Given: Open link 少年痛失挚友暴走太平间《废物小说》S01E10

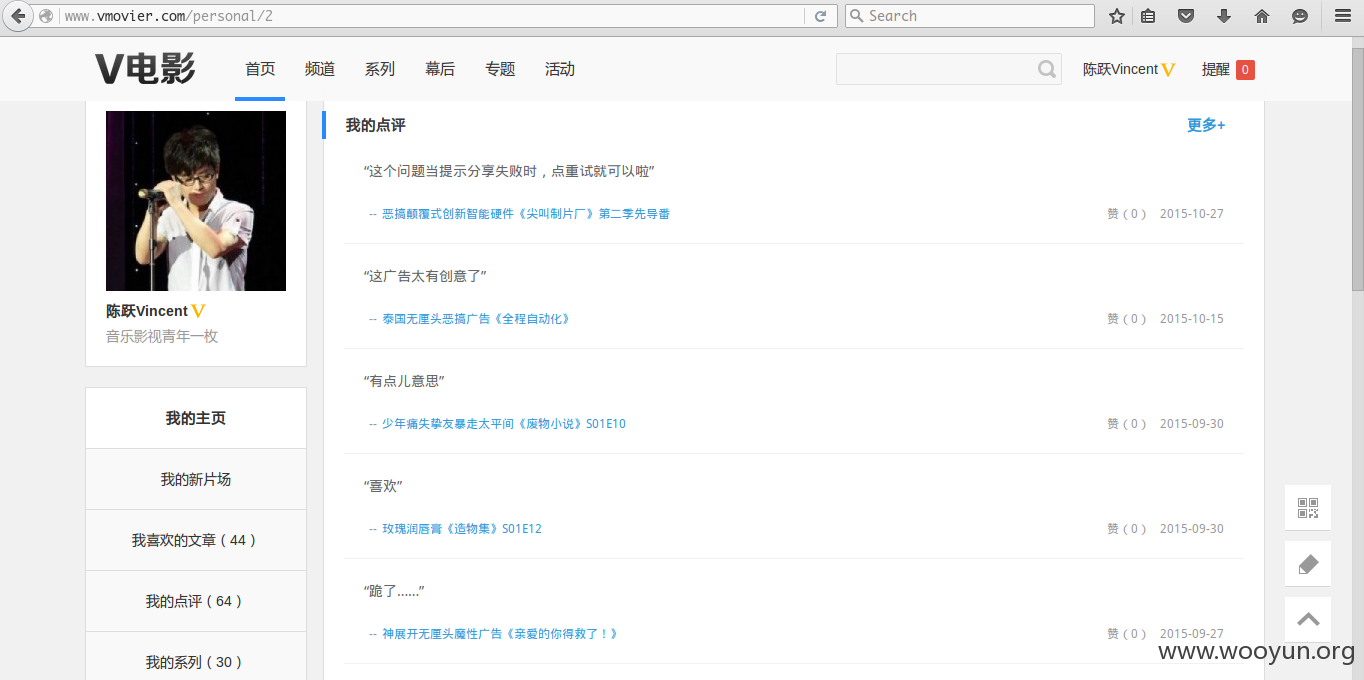Looking at the screenshot, I should (504, 424).
